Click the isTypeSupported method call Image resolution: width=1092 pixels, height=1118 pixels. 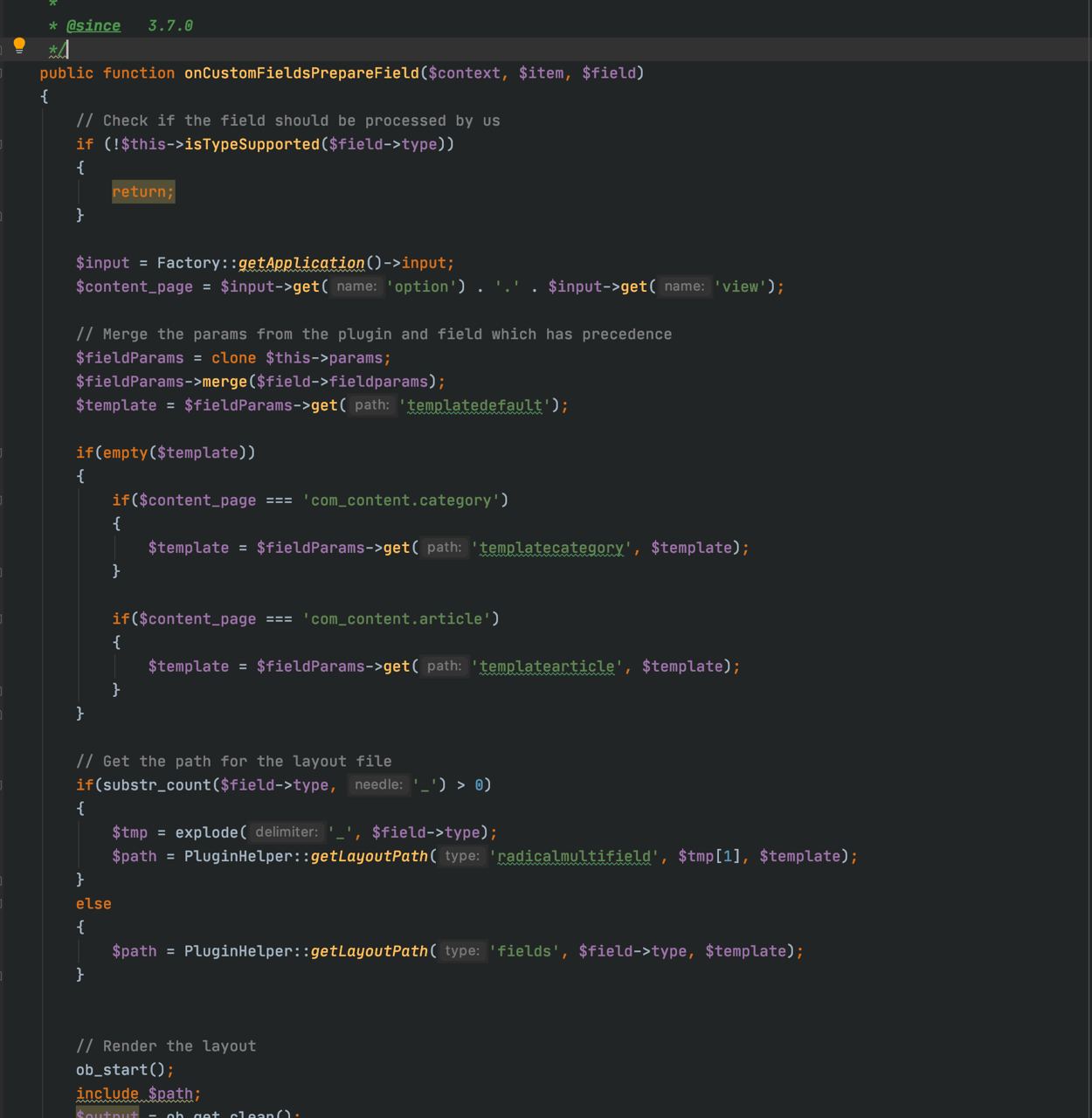pos(252,144)
